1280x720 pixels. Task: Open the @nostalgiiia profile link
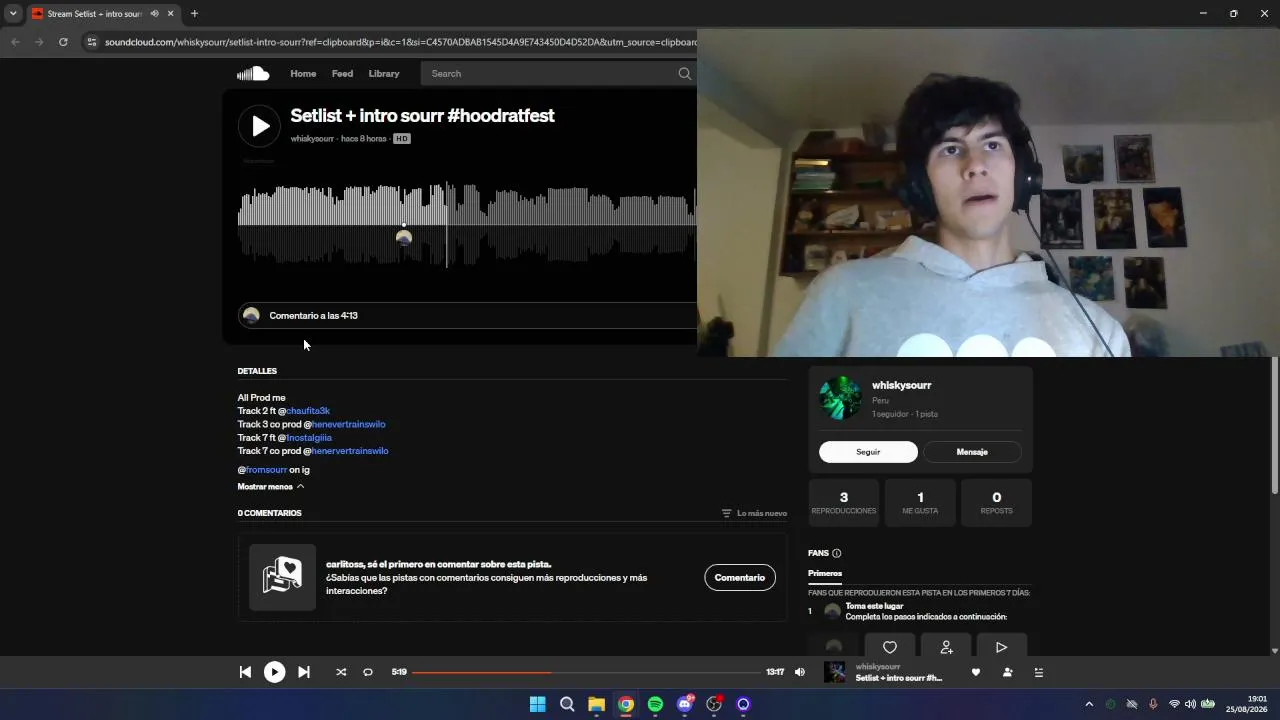(309, 438)
